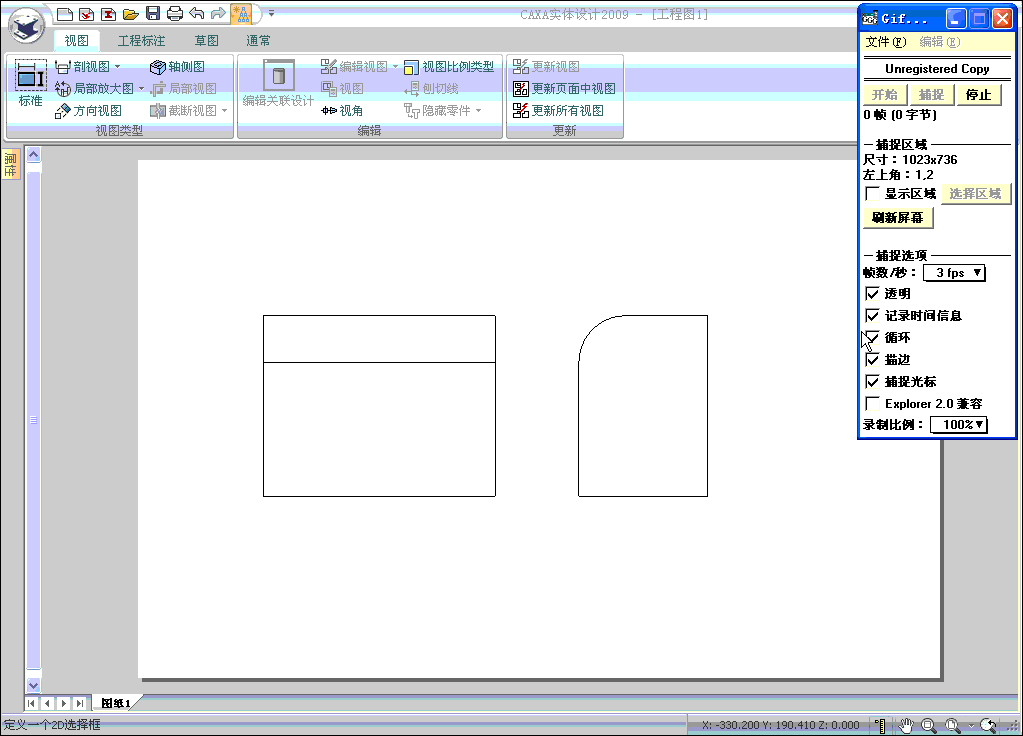1023x736 pixels.
Task: Toggle the 描边 checkbox
Action: coord(872,360)
